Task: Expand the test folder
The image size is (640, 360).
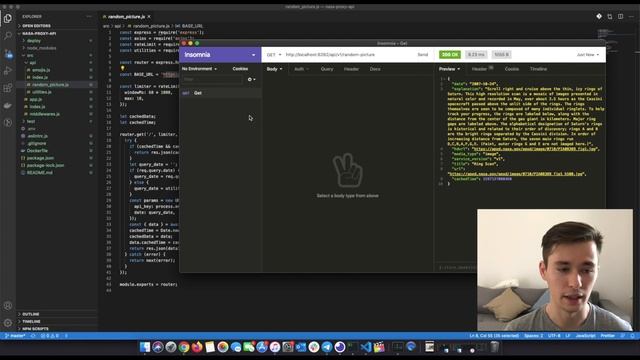Action: (x=31, y=121)
